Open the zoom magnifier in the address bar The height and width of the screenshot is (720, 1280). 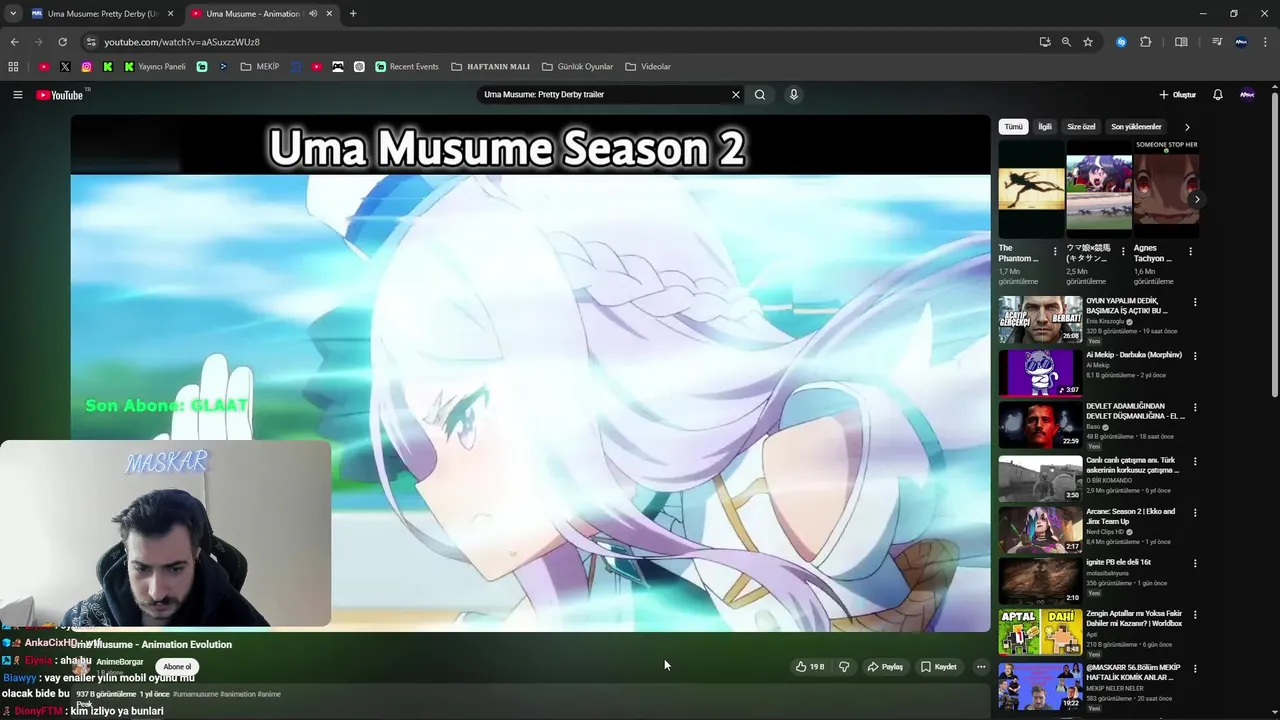pos(1066,42)
